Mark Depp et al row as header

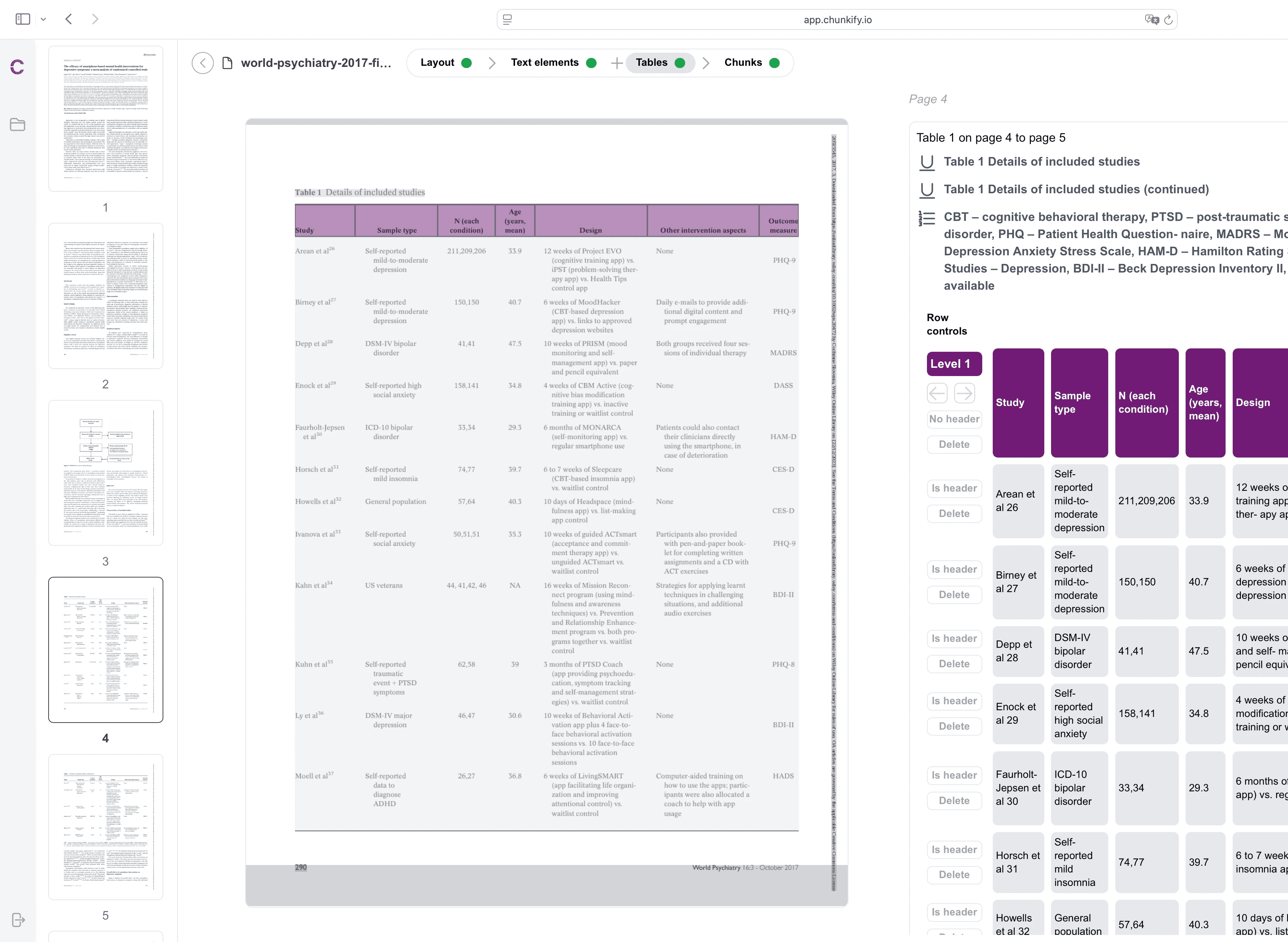(954, 638)
